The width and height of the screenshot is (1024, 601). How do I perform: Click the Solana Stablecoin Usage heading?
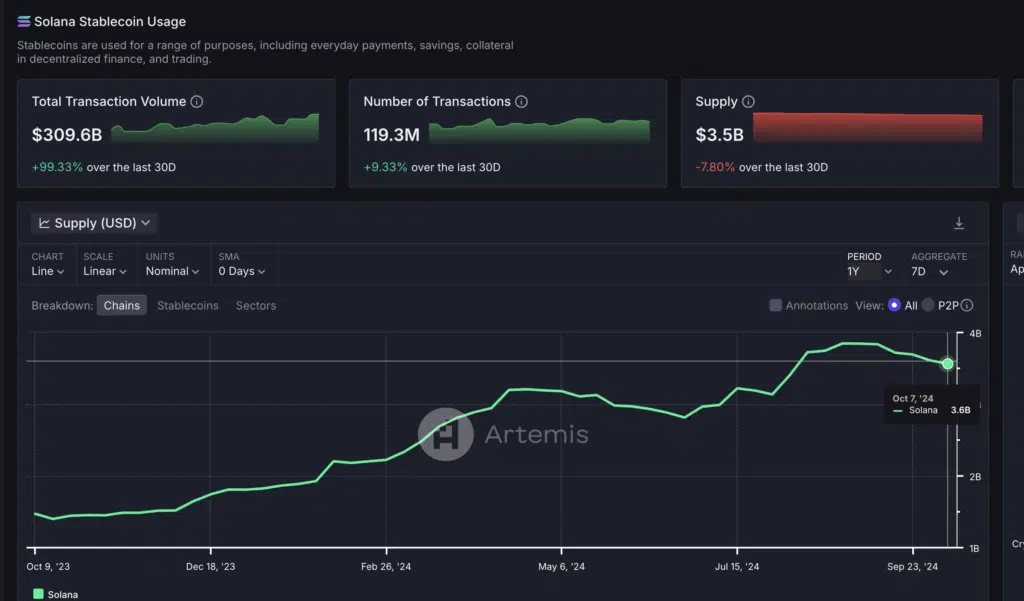tap(110, 22)
